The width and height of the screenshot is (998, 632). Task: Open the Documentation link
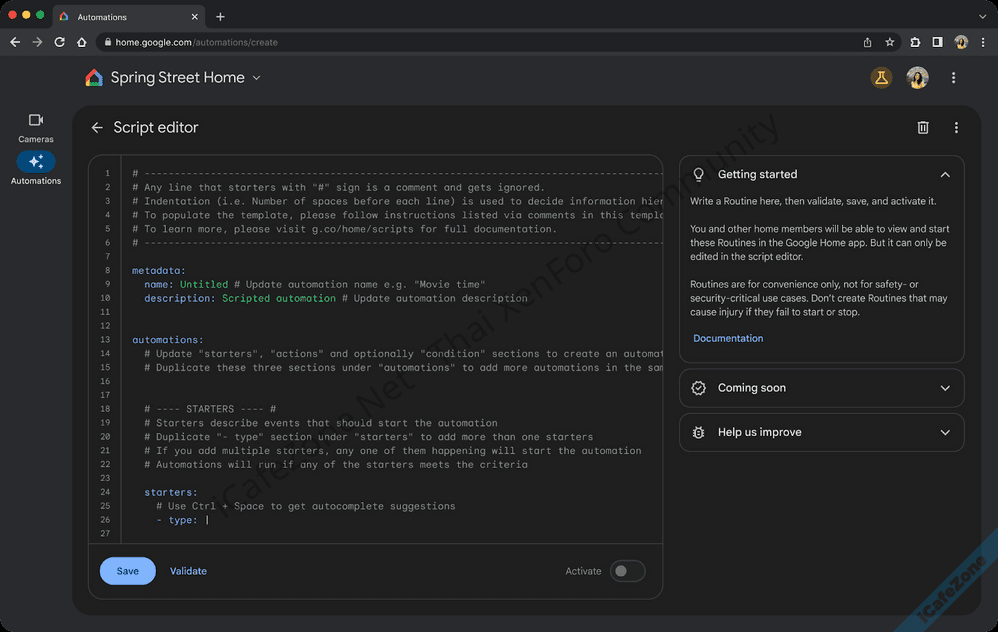pos(728,339)
